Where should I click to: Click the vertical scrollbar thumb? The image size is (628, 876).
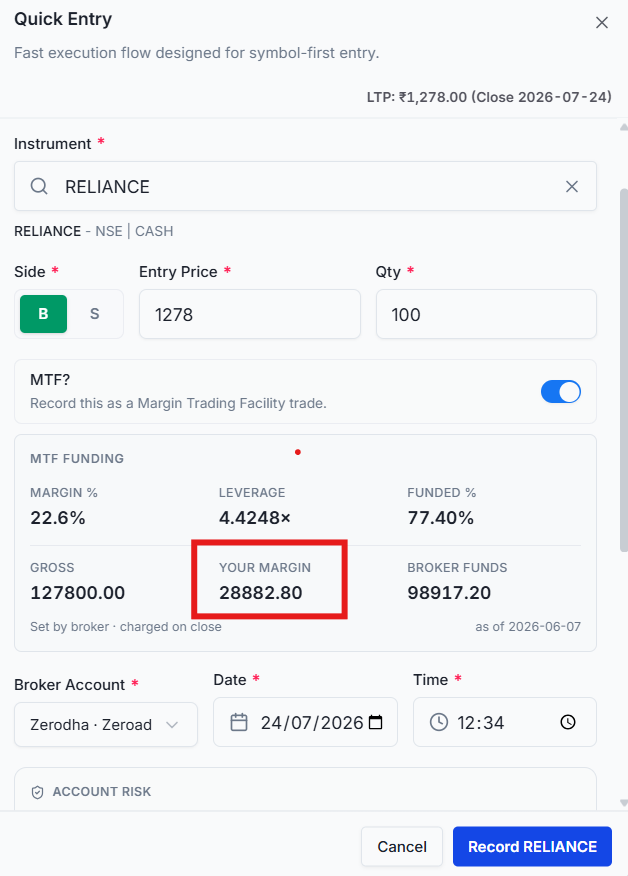(624, 370)
